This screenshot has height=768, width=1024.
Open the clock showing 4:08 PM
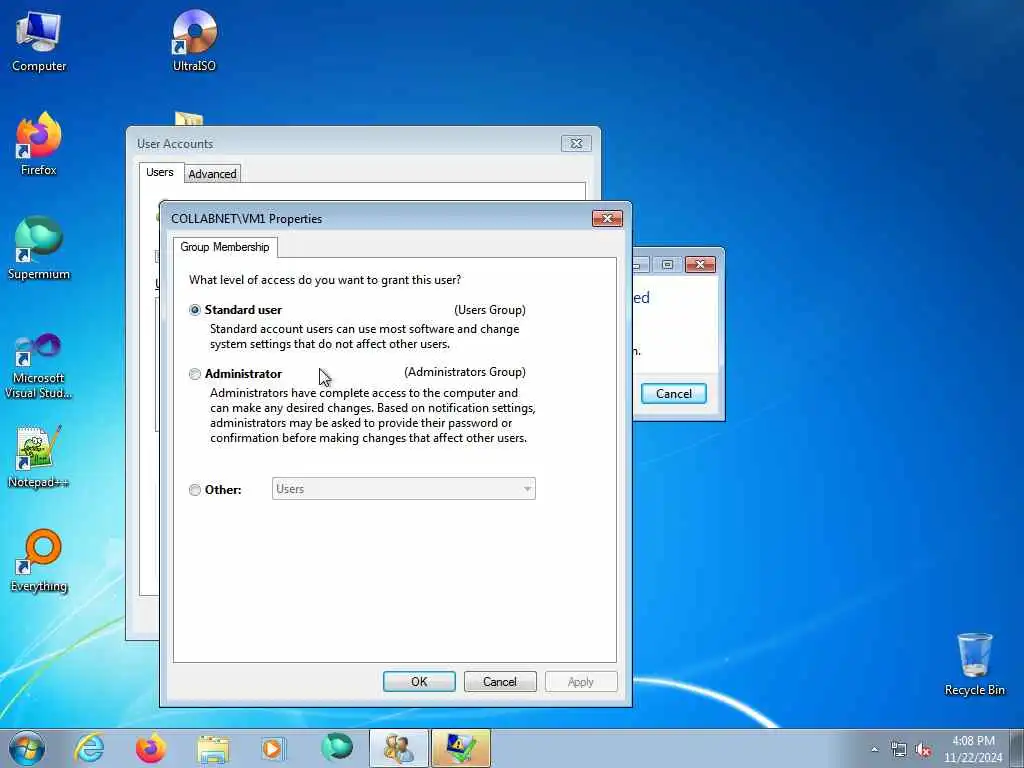pos(973,749)
